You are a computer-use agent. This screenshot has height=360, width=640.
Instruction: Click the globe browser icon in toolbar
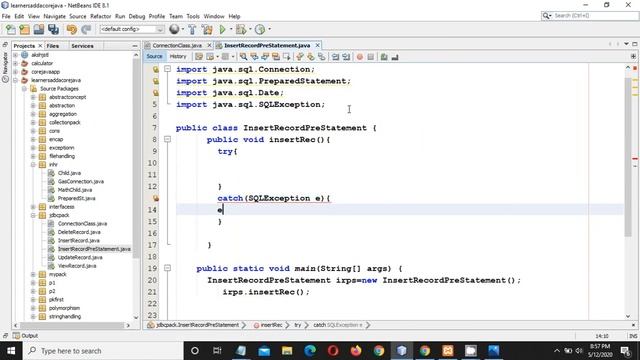click(x=174, y=29)
